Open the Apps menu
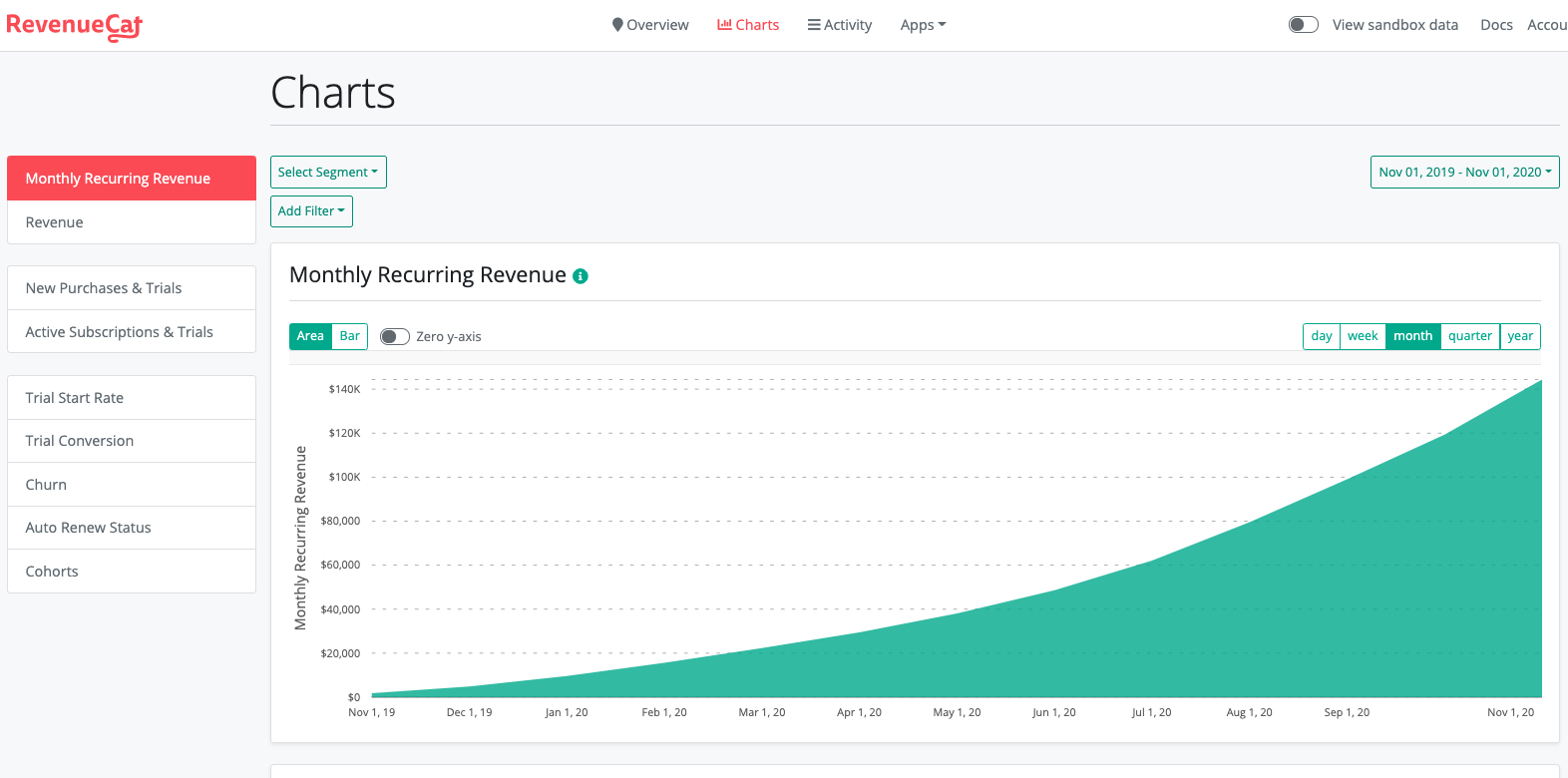 pos(923,25)
